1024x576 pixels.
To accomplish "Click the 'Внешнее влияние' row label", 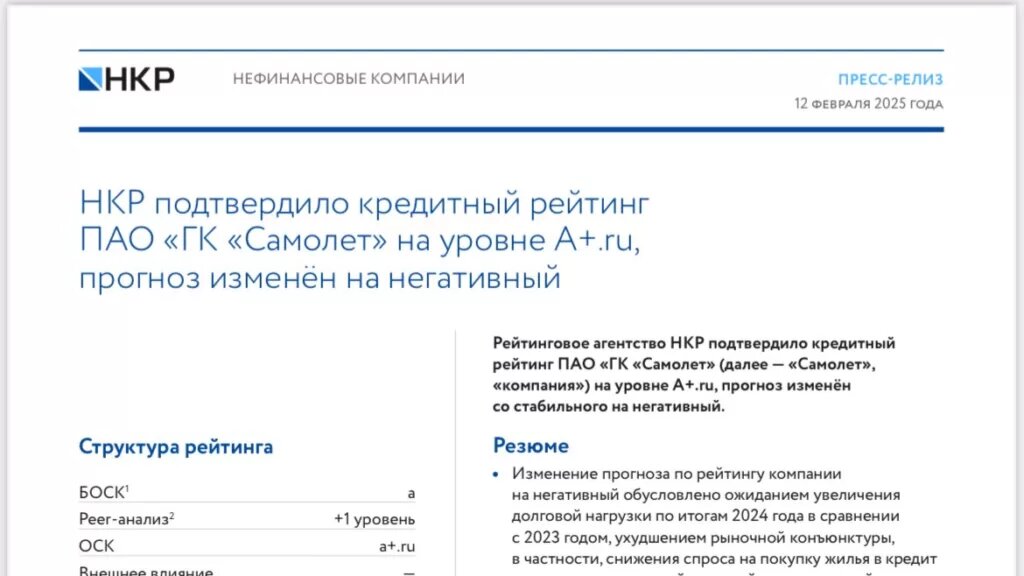I will tap(146, 571).
